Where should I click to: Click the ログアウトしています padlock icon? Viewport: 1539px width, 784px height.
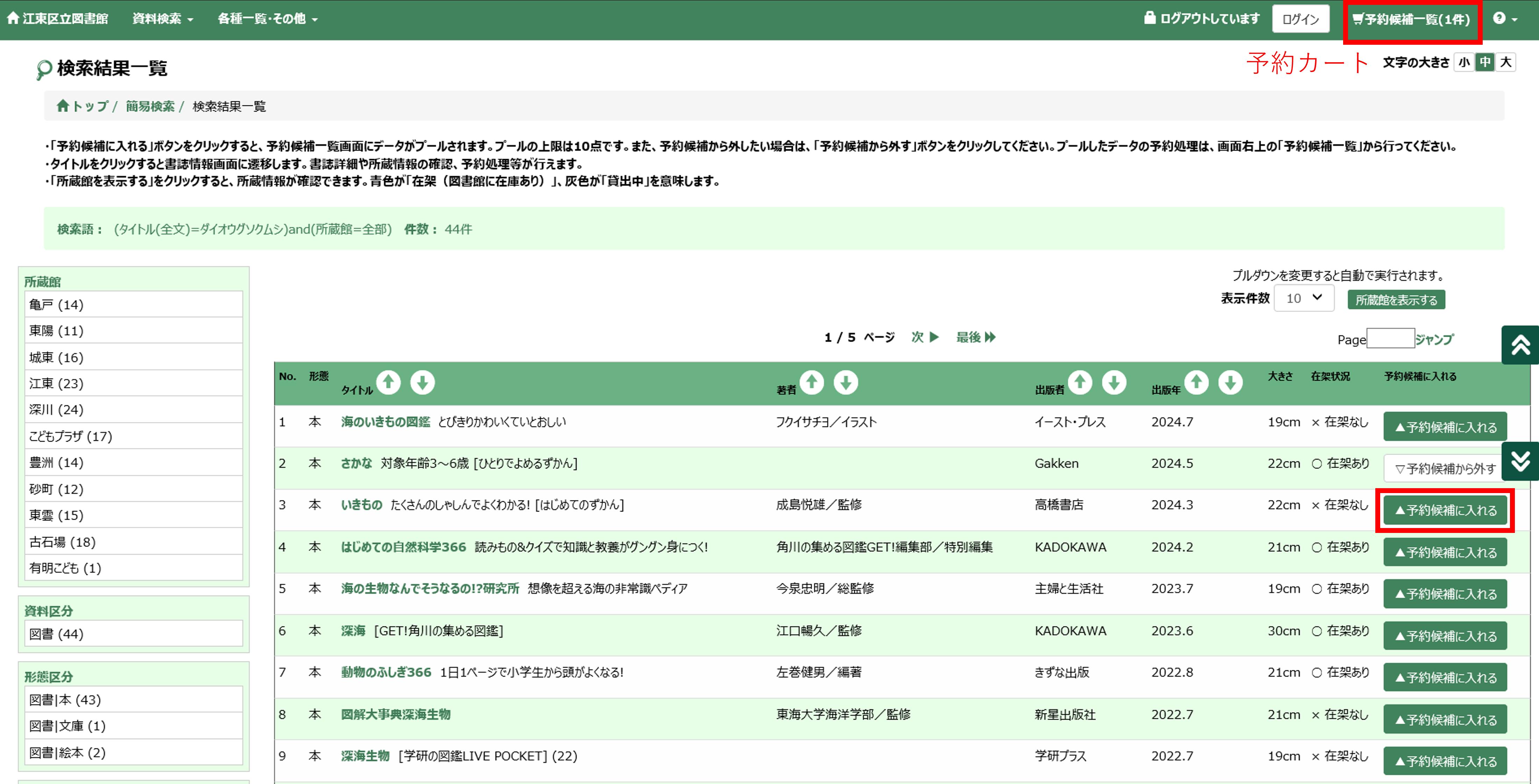tap(1150, 18)
